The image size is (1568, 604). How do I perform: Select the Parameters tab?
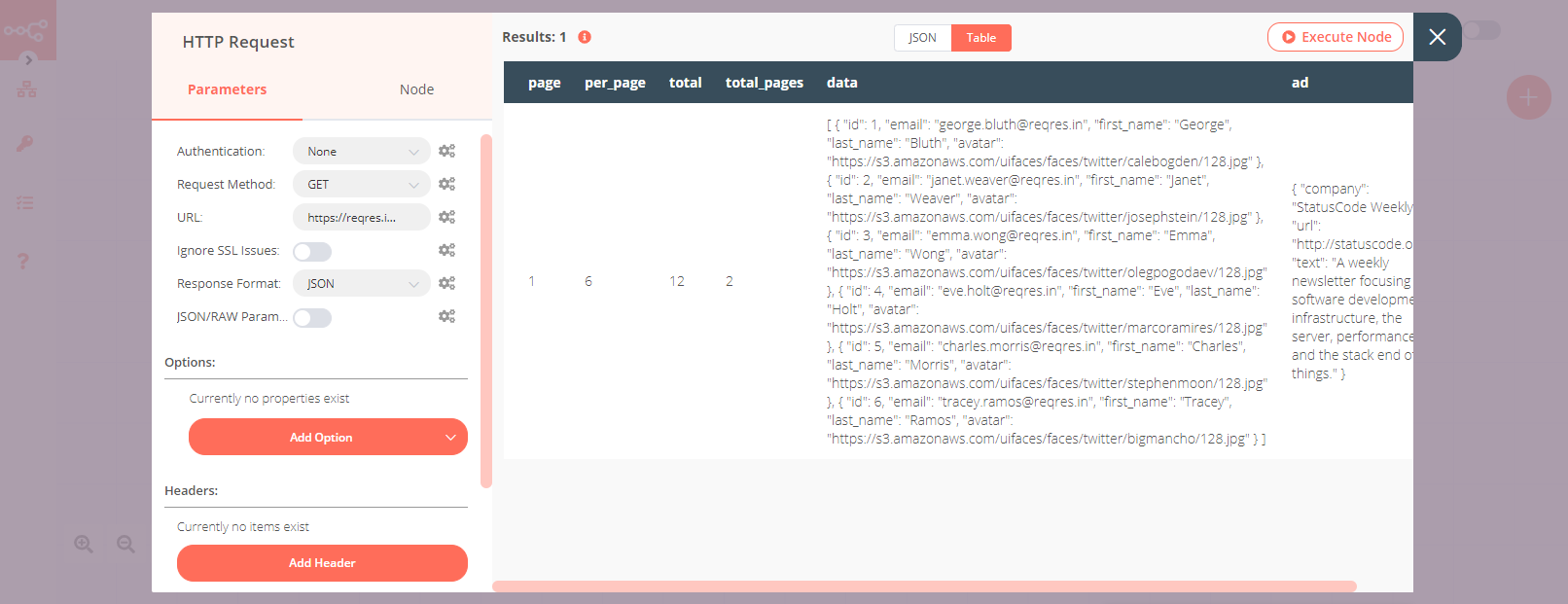(x=227, y=89)
